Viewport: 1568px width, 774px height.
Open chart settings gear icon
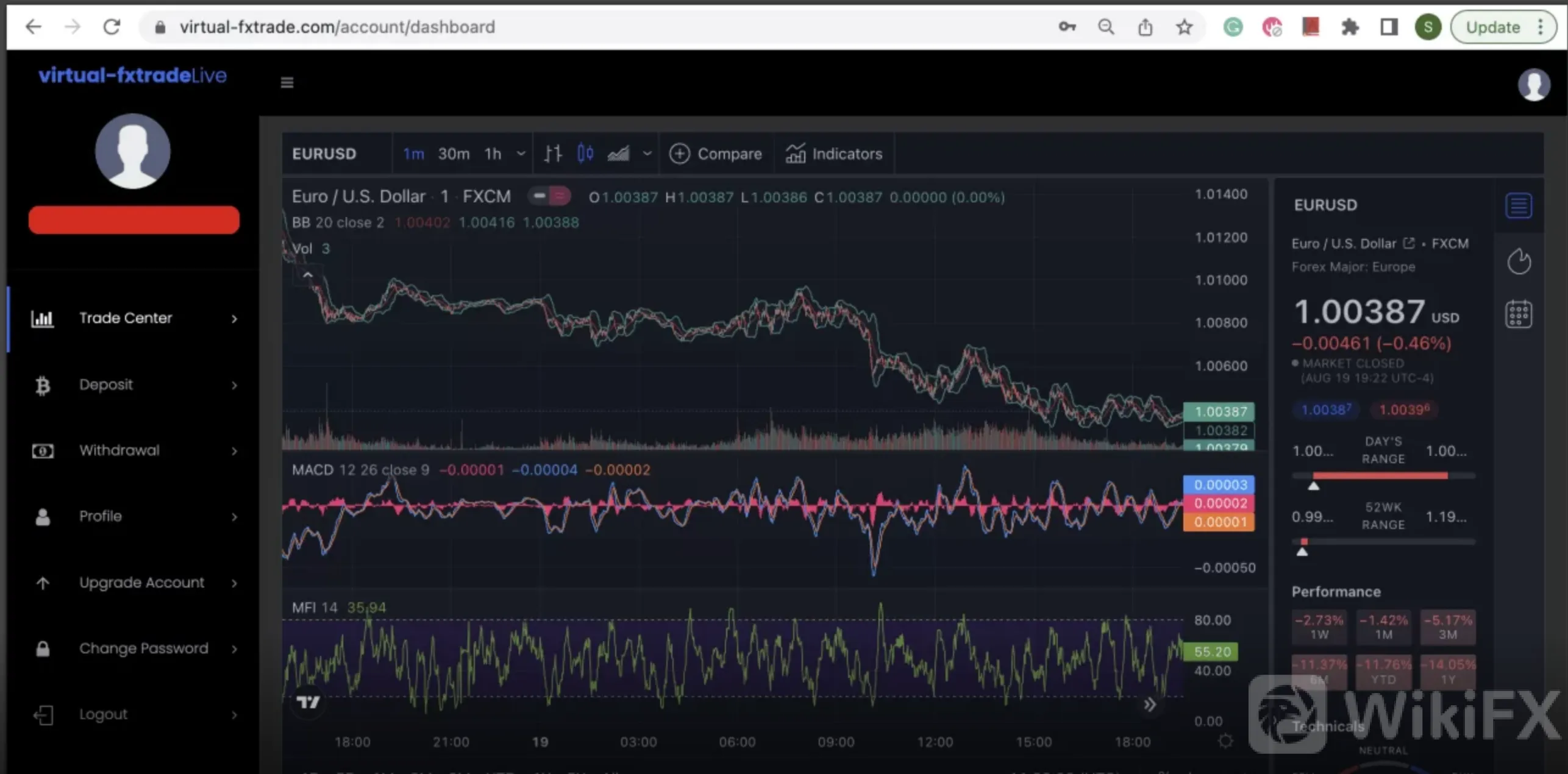[1225, 741]
